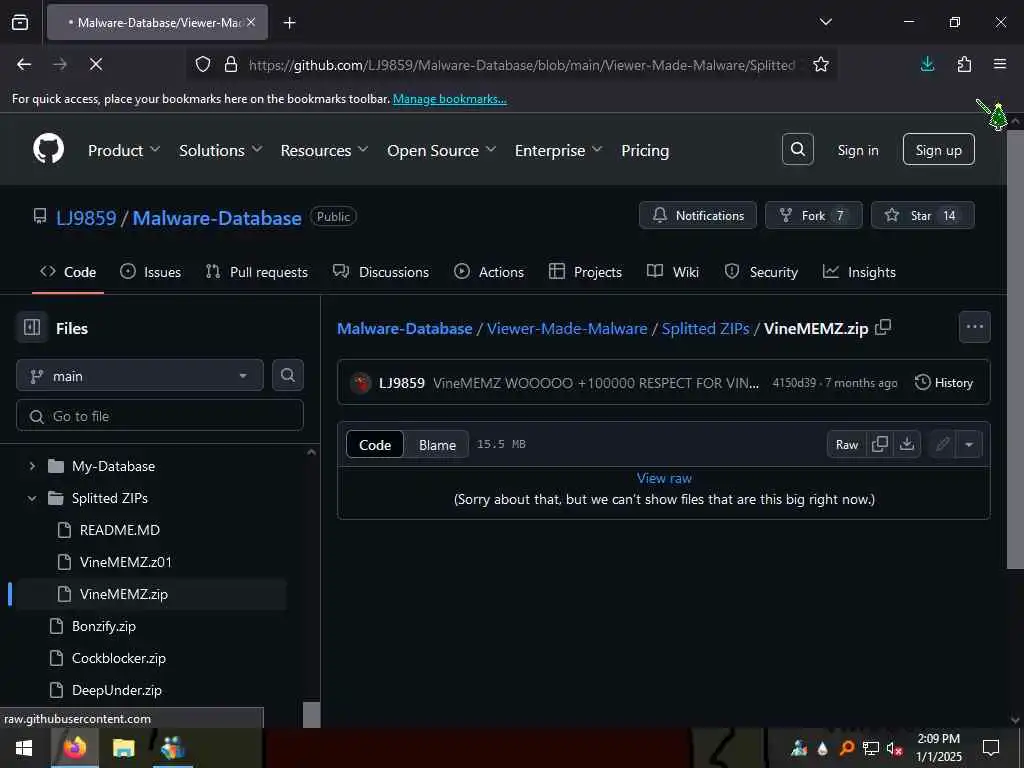This screenshot has width=1024, height=768.
Task: Open File Explorer from the taskbar
Action: (x=123, y=748)
